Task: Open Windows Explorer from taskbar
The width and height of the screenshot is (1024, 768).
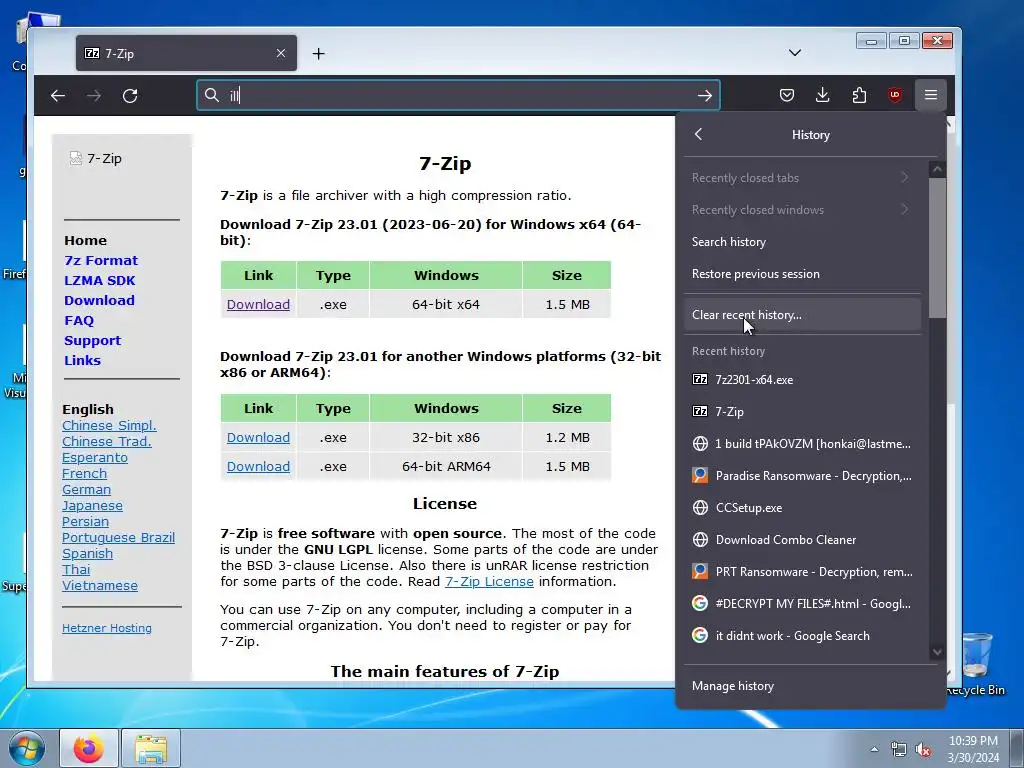Action: [151, 748]
